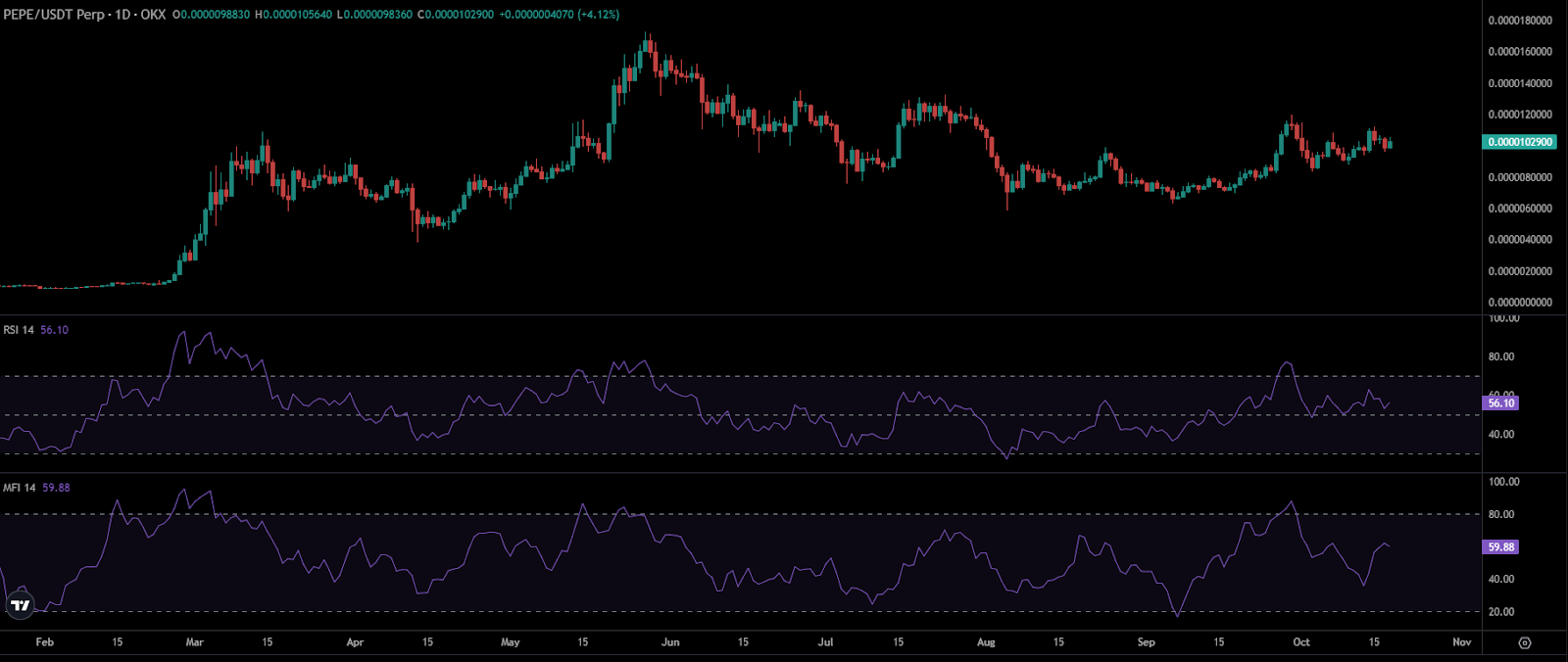Open chart settings gear icon
The image size is (1568, 662).
click(x=1525, y=642)
